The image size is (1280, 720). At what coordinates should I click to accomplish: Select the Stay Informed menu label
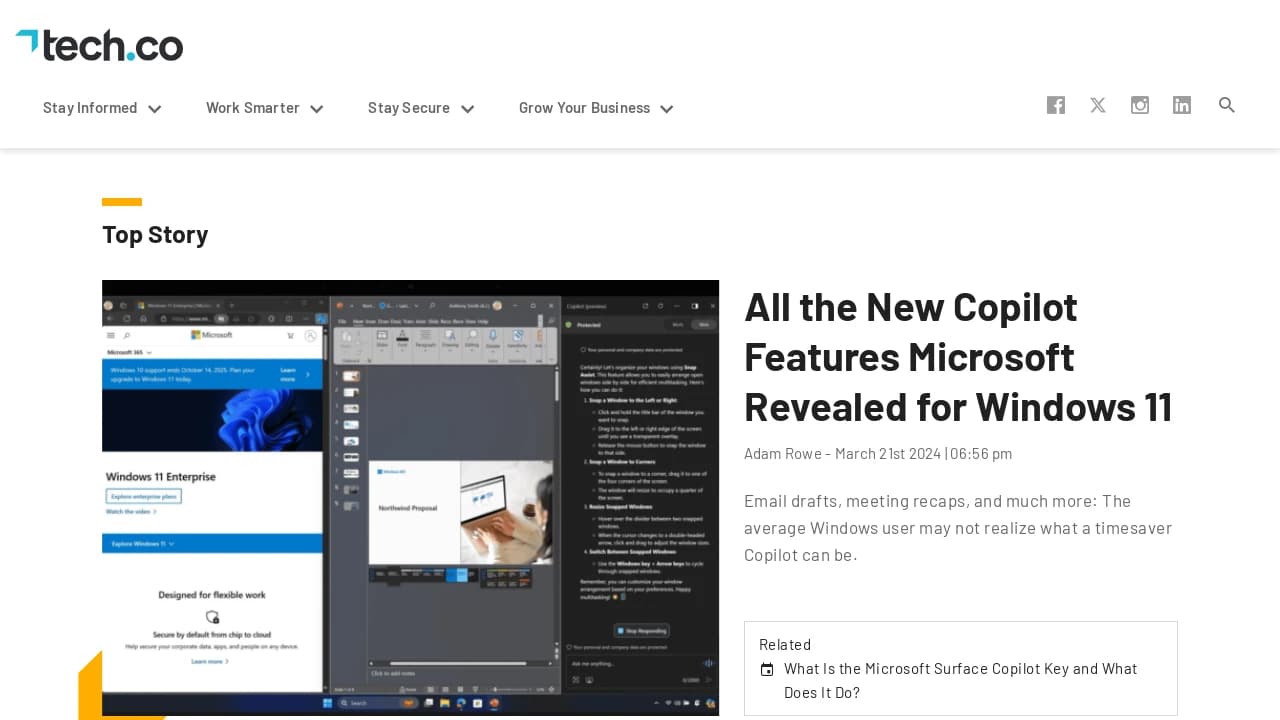click(x=90, y=108)
